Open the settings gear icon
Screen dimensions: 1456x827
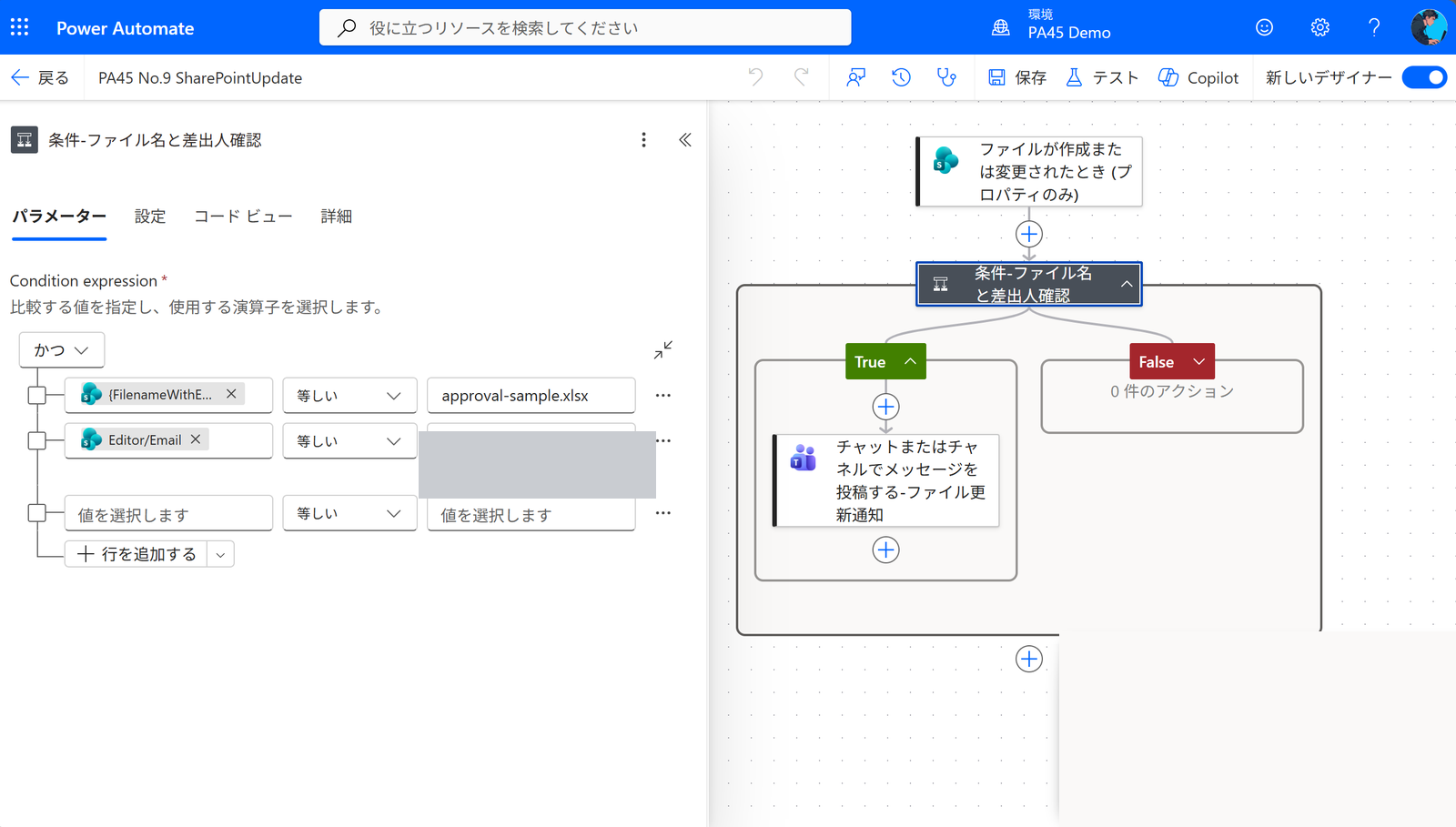tap(1319, 27)
